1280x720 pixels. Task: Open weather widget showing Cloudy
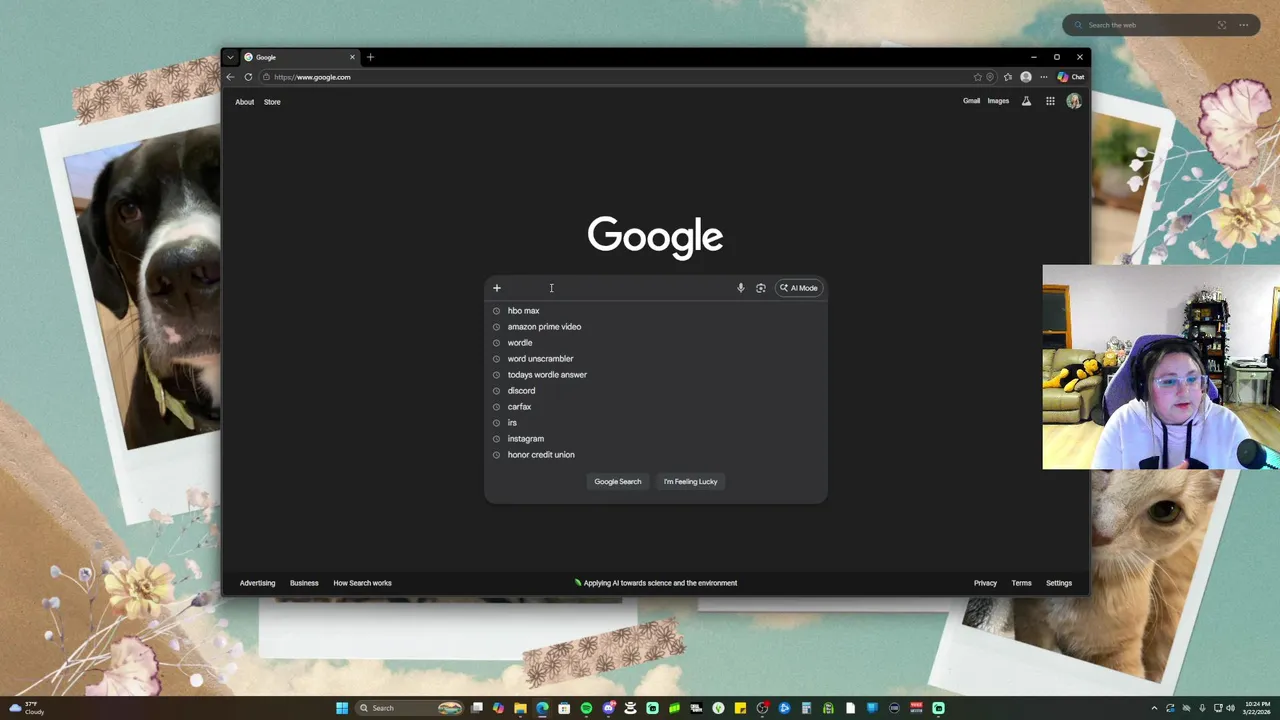click(x=27, y=708)
